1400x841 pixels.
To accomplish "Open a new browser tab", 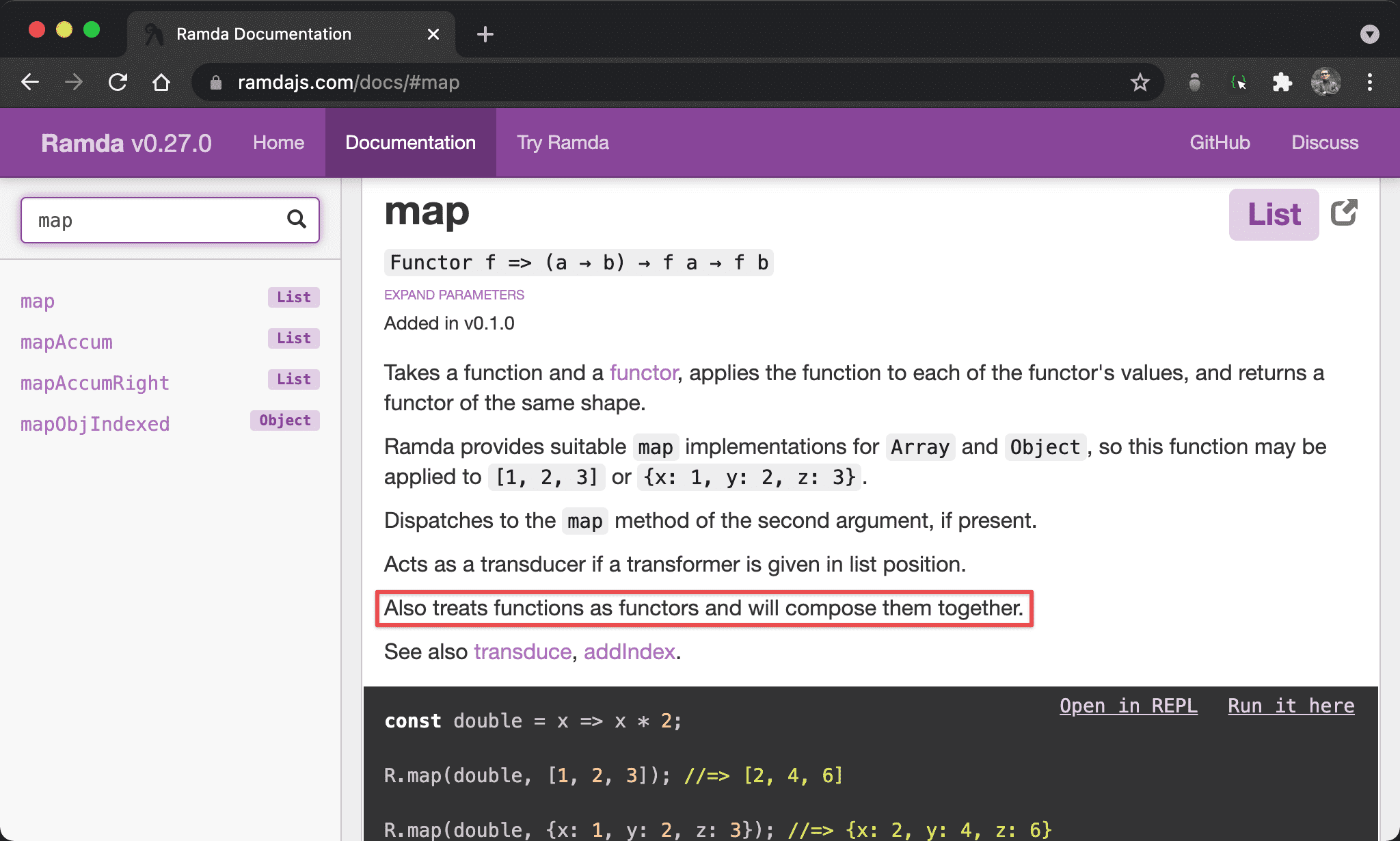I will tap(485, 34).
